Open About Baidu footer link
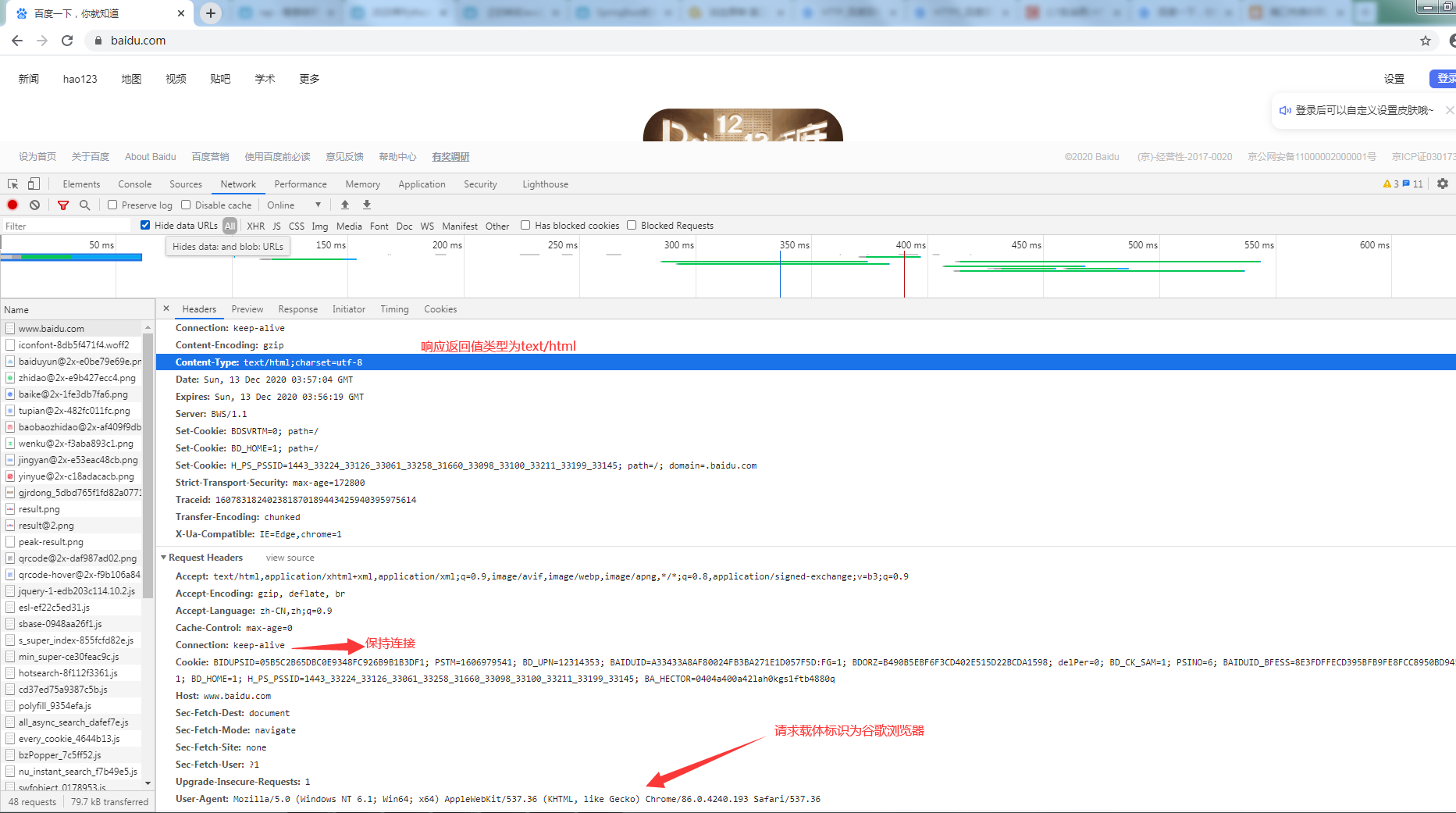This screenshot has height=813, width=1456. [x=151, y=157]
